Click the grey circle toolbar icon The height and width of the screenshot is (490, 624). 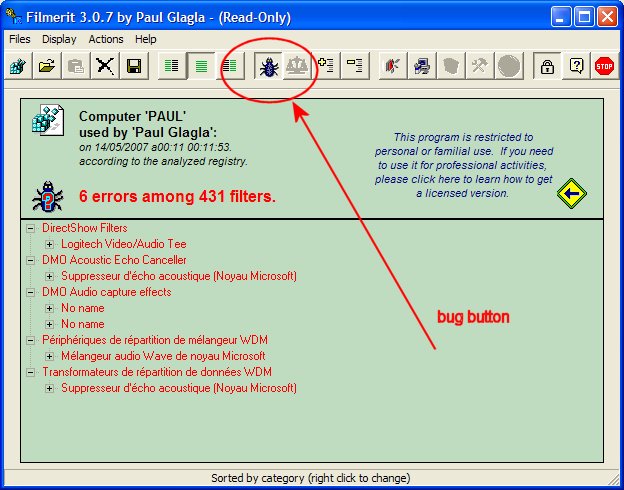tap(509, 66)
